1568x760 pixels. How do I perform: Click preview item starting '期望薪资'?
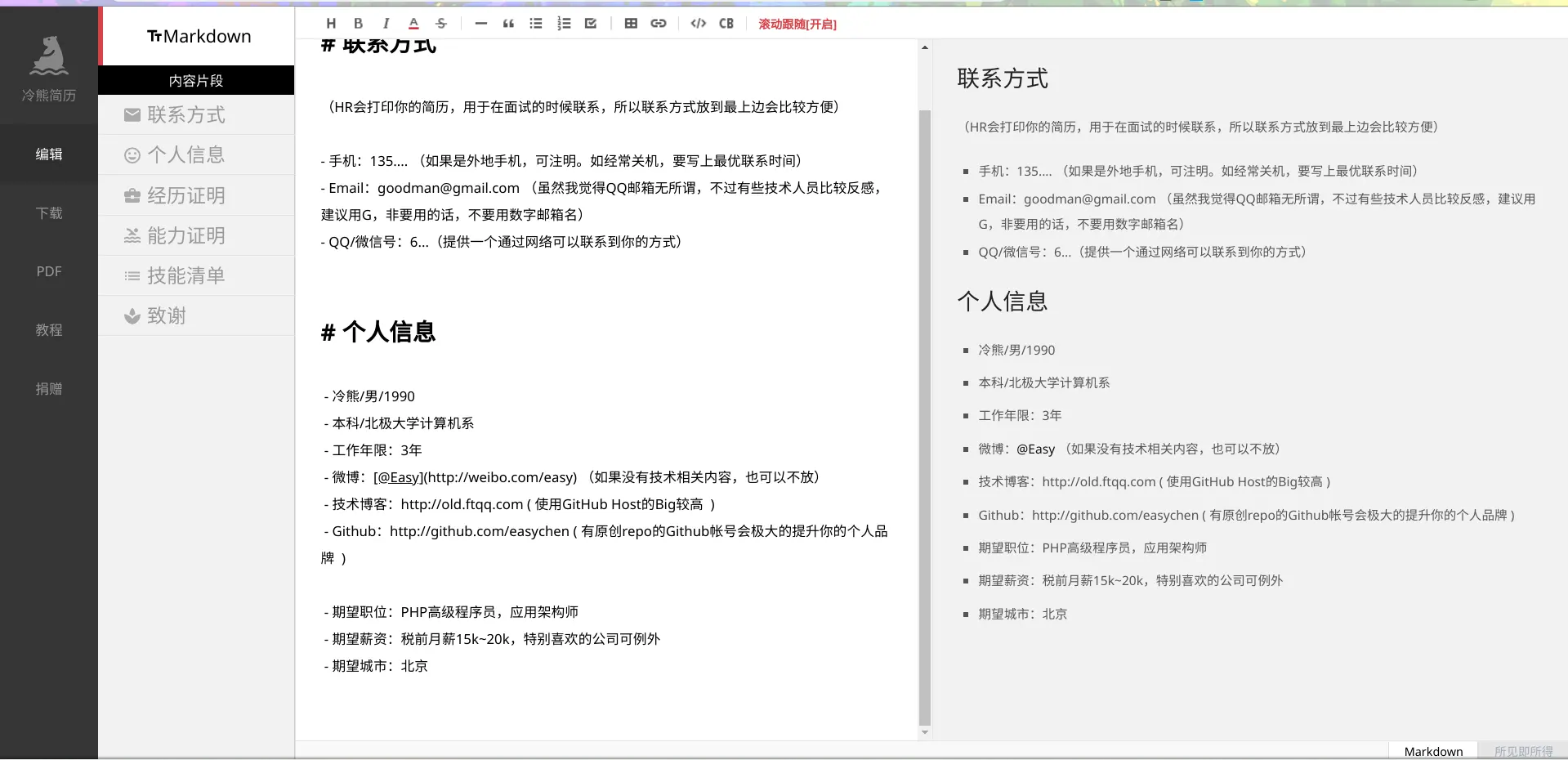pyautogui.click(x=1131, y=580)
